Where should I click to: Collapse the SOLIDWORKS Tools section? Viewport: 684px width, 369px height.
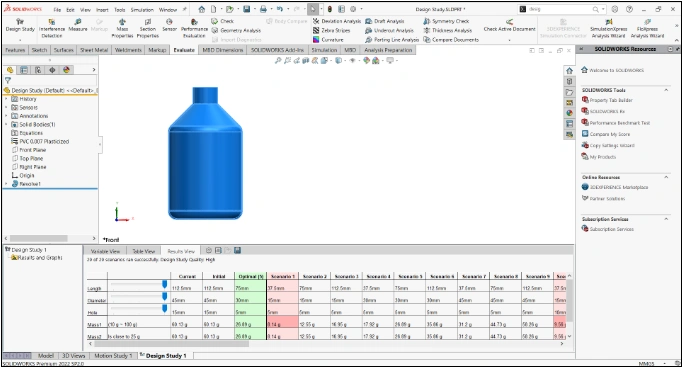(666, 90)
